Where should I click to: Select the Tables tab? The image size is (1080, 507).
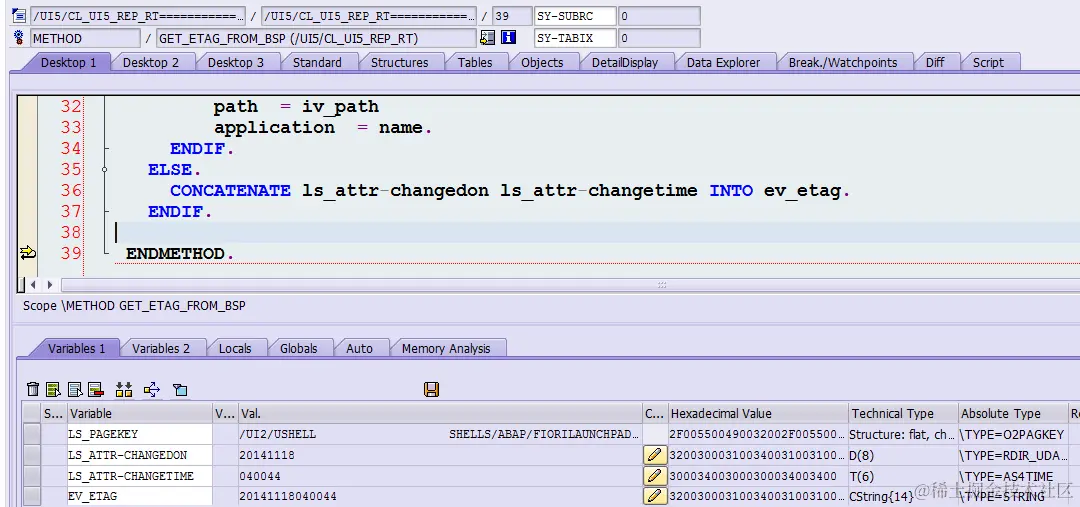(475, 63)
